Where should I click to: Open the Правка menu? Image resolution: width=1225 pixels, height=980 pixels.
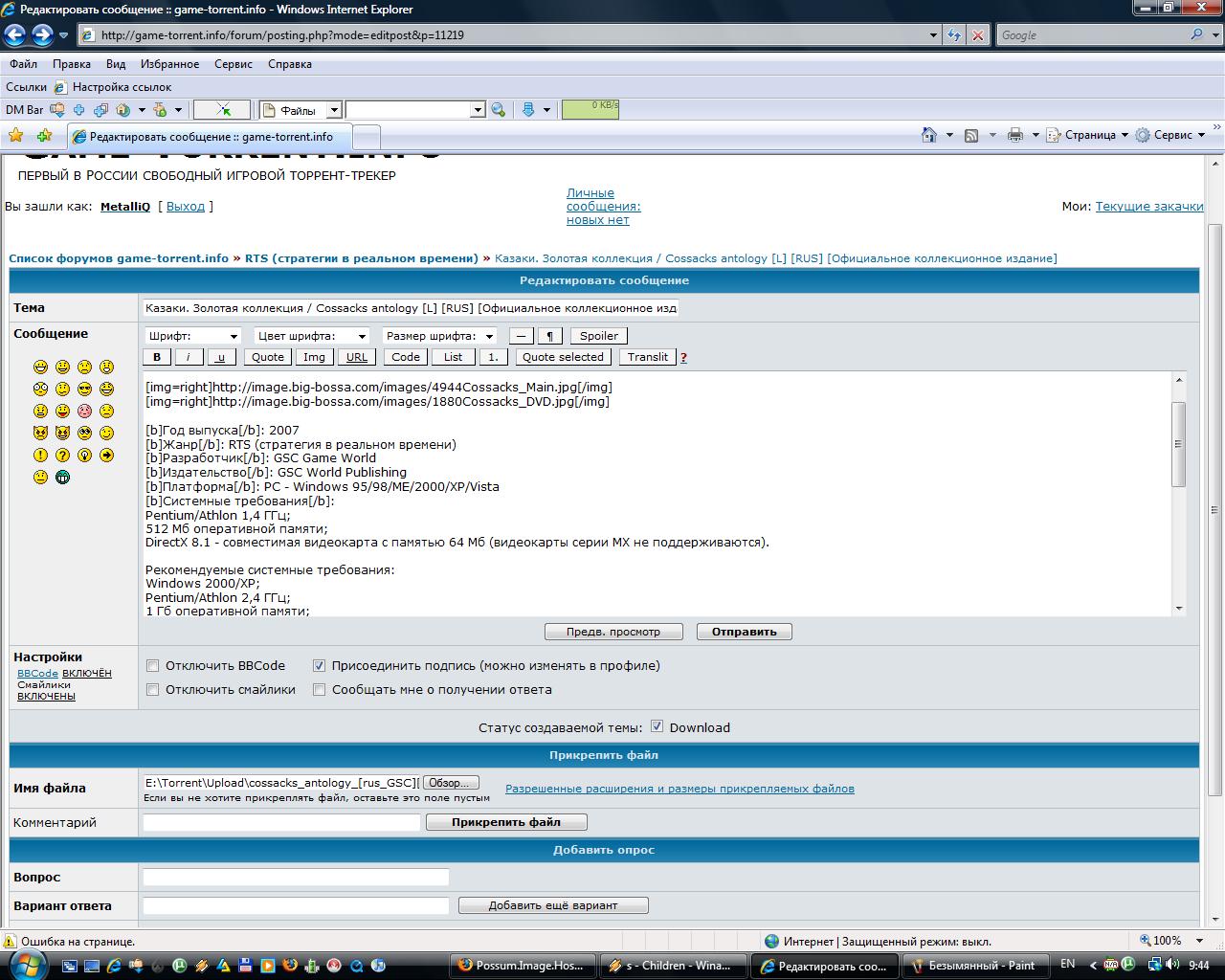tap(72, 64)
